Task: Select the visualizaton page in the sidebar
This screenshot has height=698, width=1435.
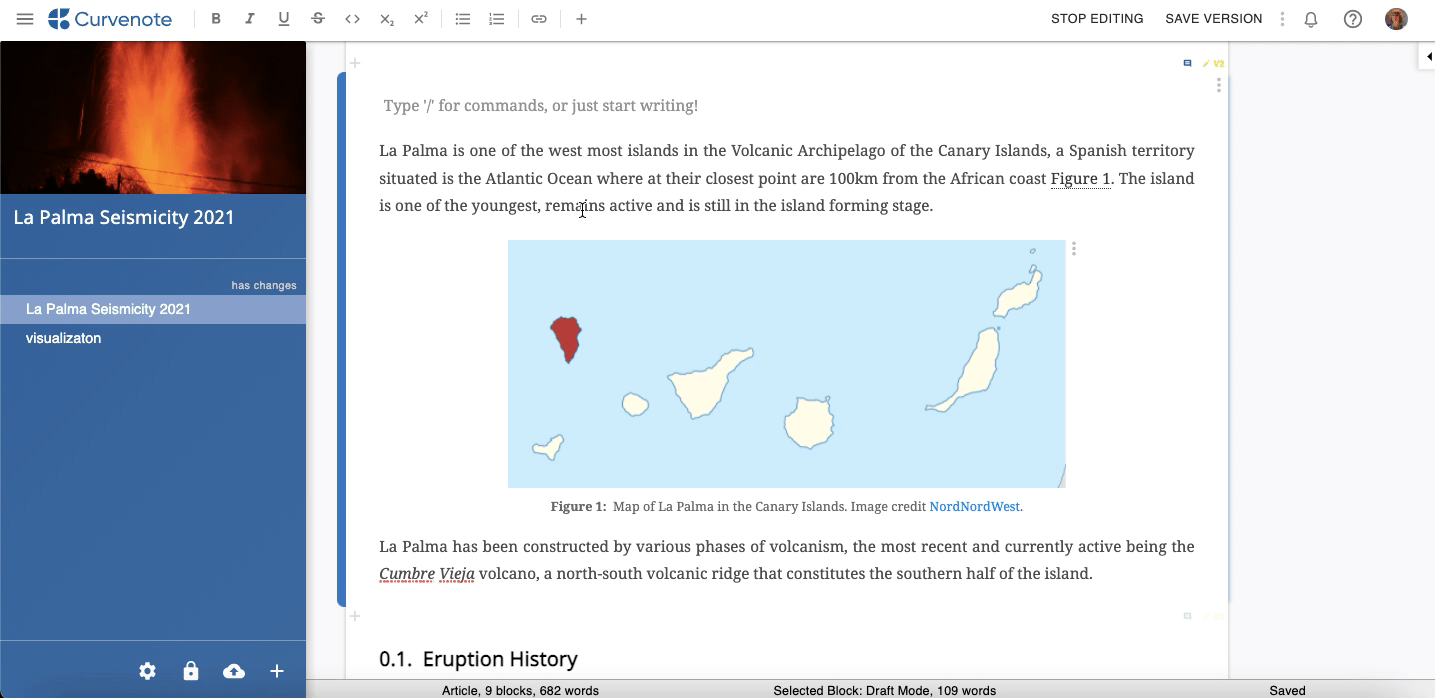Action: point(64,338)
